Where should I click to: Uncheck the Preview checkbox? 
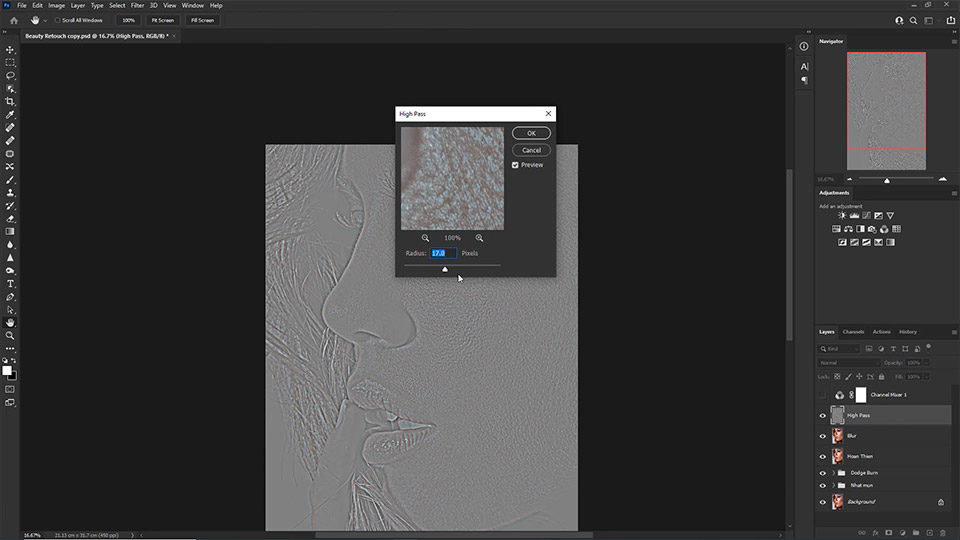pos(515,165)
